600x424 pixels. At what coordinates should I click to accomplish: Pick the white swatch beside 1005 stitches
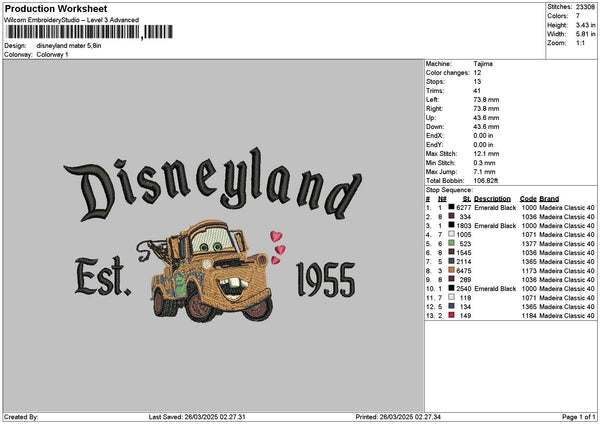click(452, 234)
